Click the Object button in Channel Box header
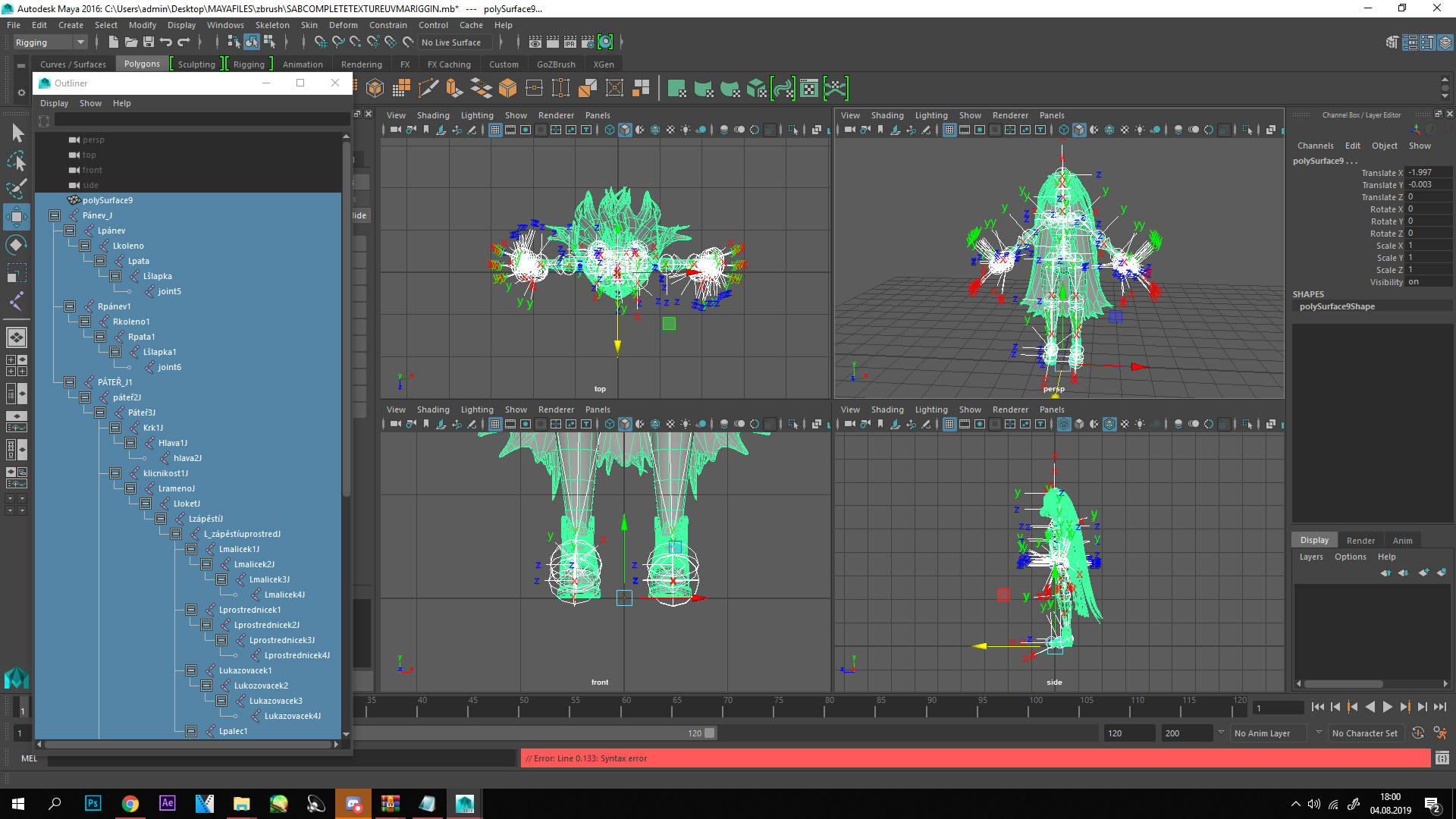This screenshot has width=1456, height=819. (1385, 146)
